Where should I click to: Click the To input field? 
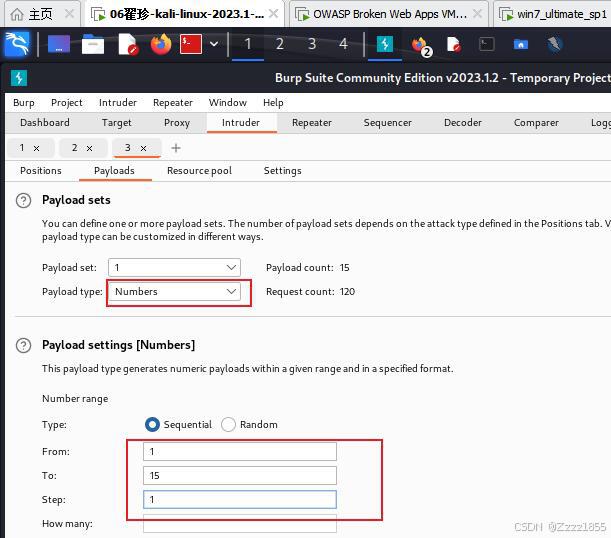coord(240,476)
